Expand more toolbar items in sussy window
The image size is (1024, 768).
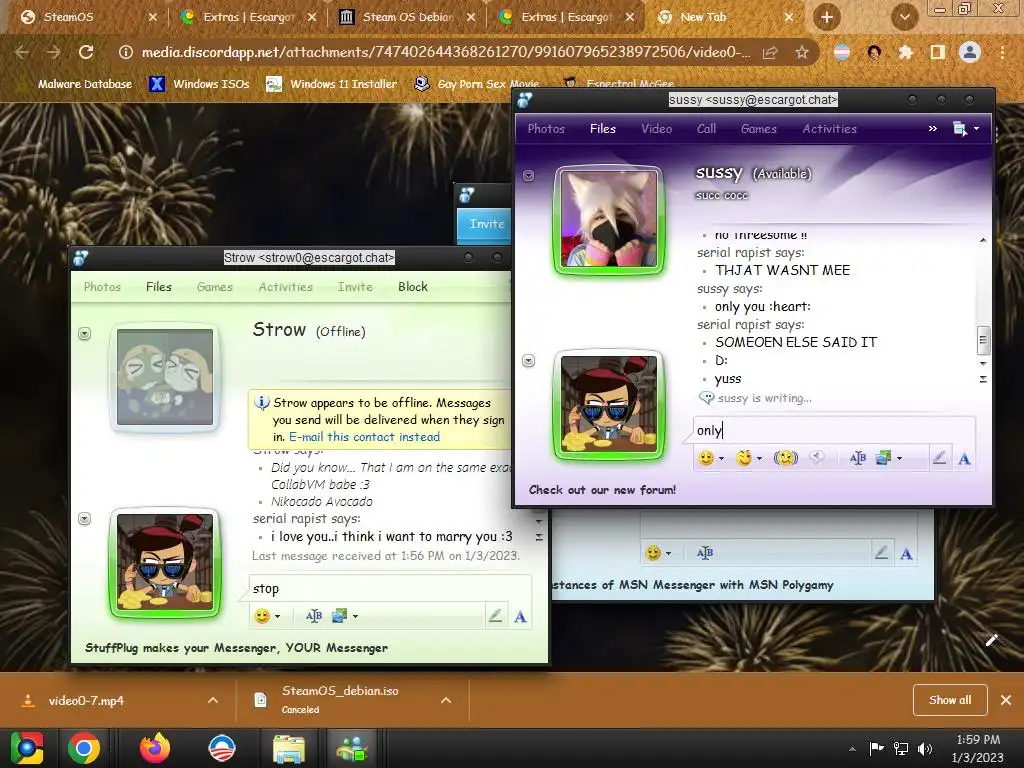[933, 129]
